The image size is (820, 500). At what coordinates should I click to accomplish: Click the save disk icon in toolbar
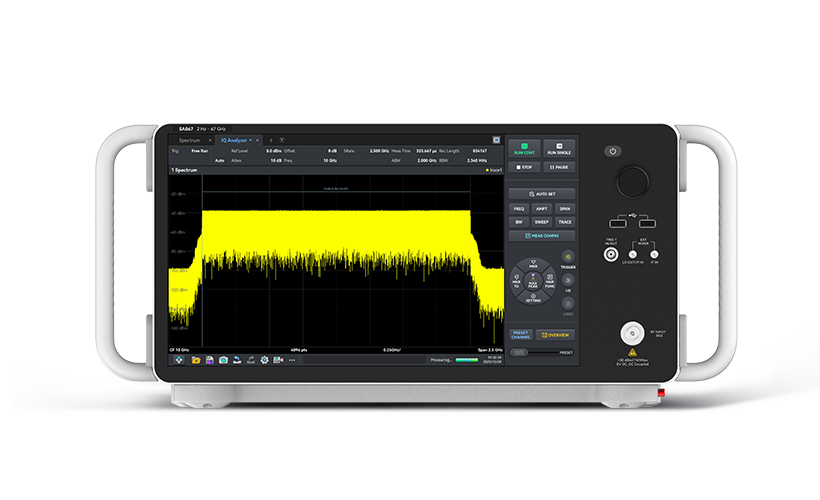click(210, 359)
